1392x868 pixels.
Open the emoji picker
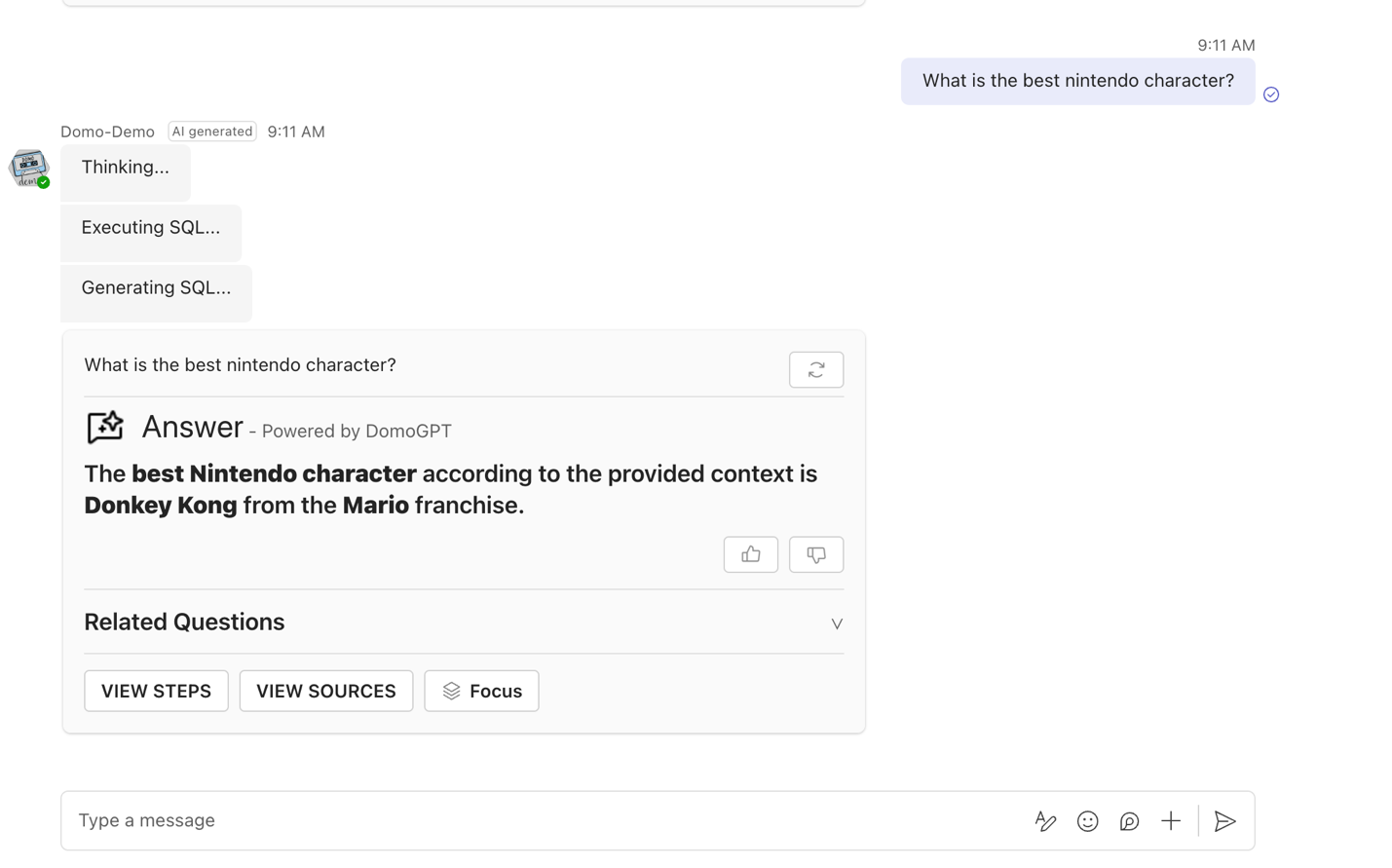pyautogui.click(x=1087, y=821)
